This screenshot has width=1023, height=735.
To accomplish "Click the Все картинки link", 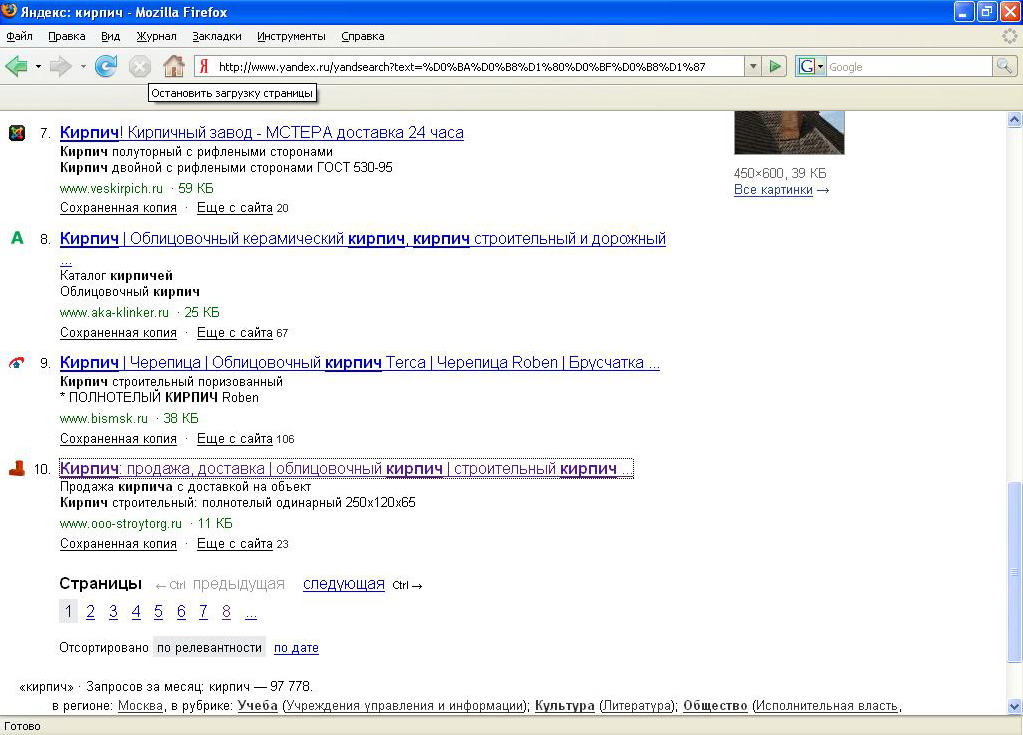I will [773, 190].
